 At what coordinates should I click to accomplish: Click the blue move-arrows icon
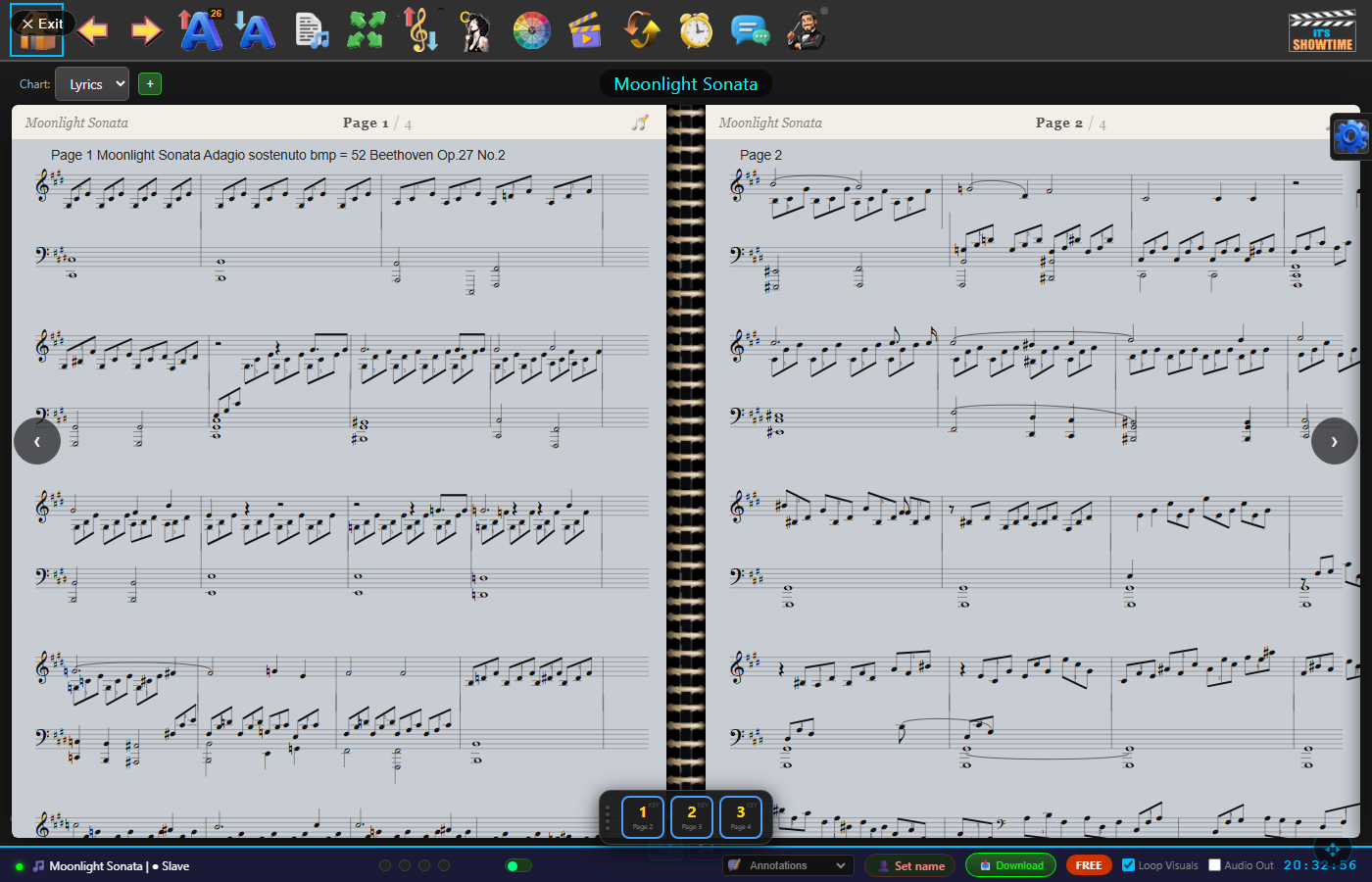tap(1332, 849)
